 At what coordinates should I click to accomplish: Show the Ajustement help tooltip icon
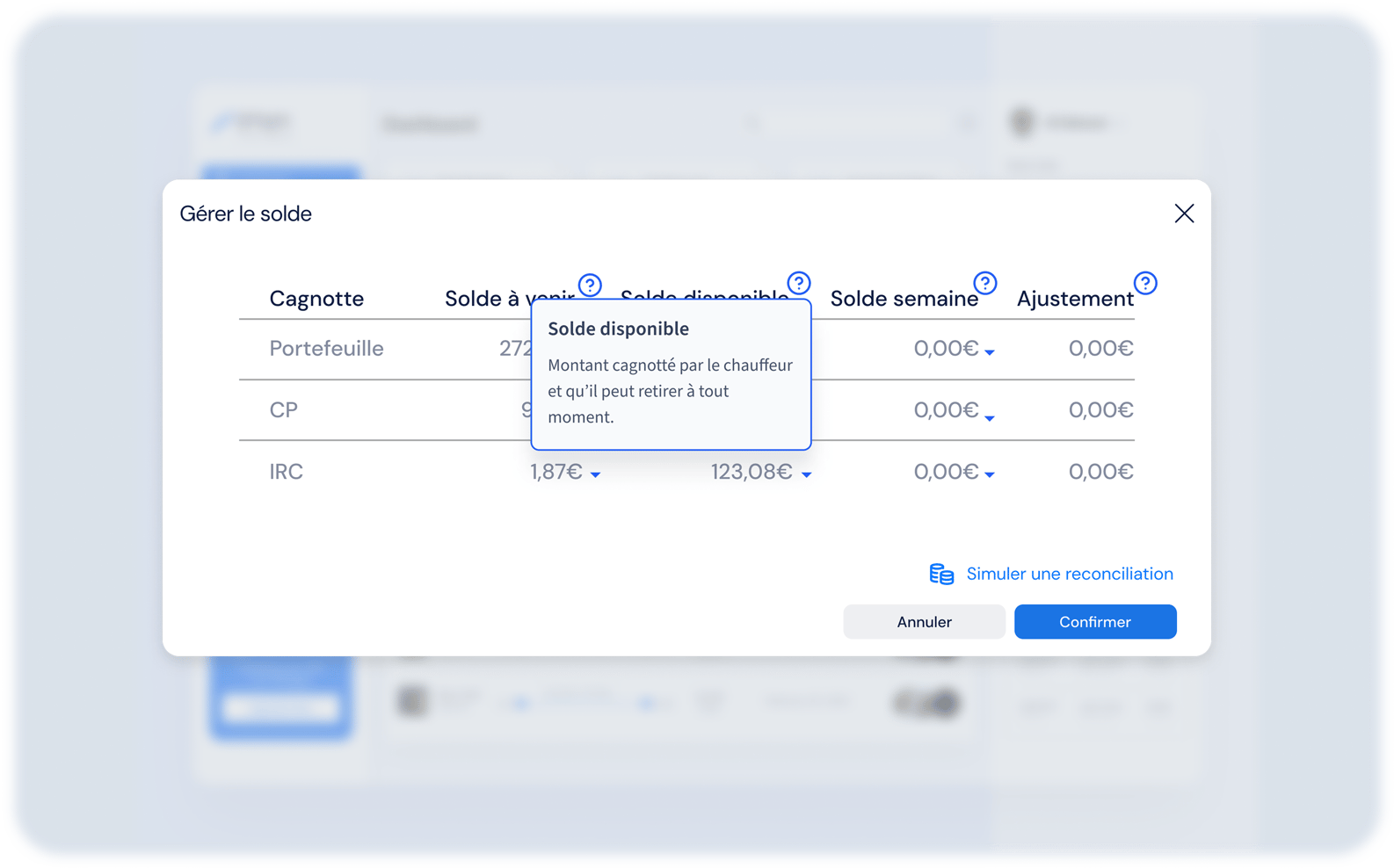(1145, 283)
